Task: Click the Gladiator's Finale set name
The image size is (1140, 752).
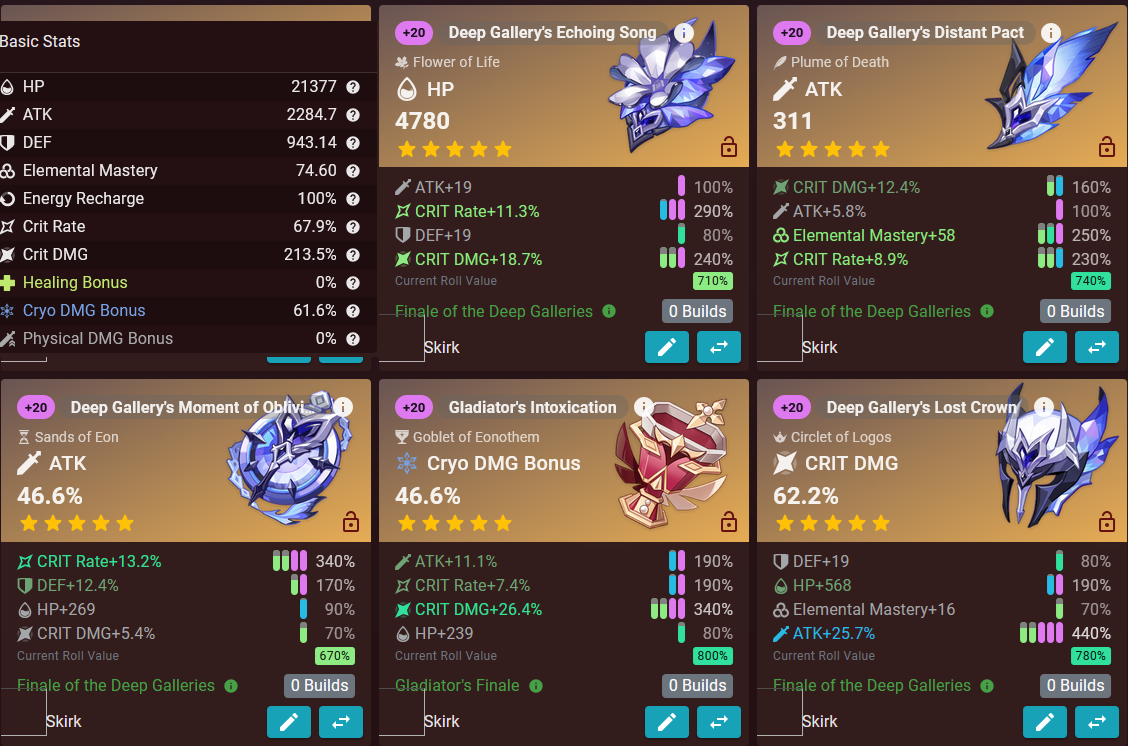Action: pyautogui.click(x=457, y=686)
